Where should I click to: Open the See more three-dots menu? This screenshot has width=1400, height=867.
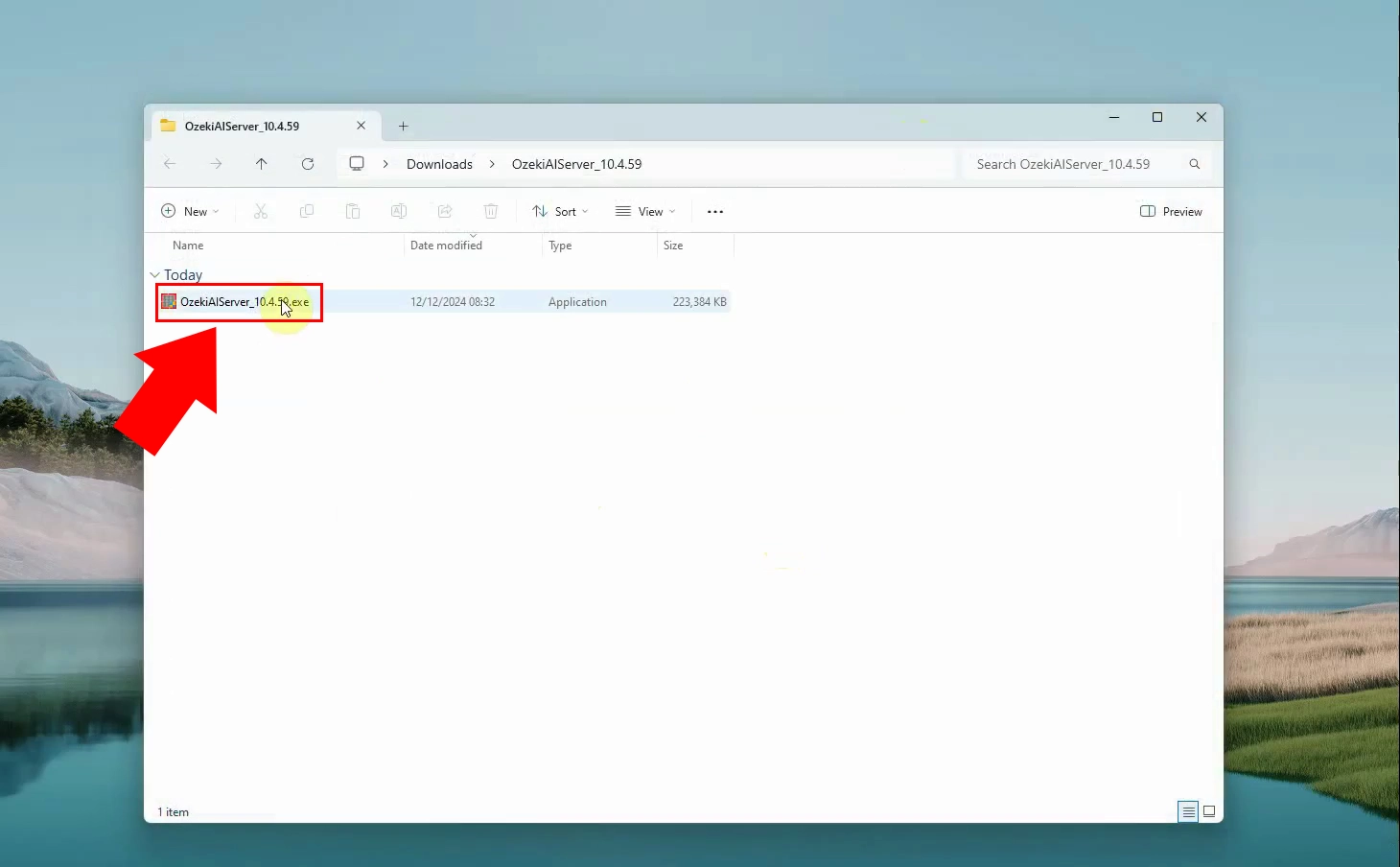coord(715,212)
